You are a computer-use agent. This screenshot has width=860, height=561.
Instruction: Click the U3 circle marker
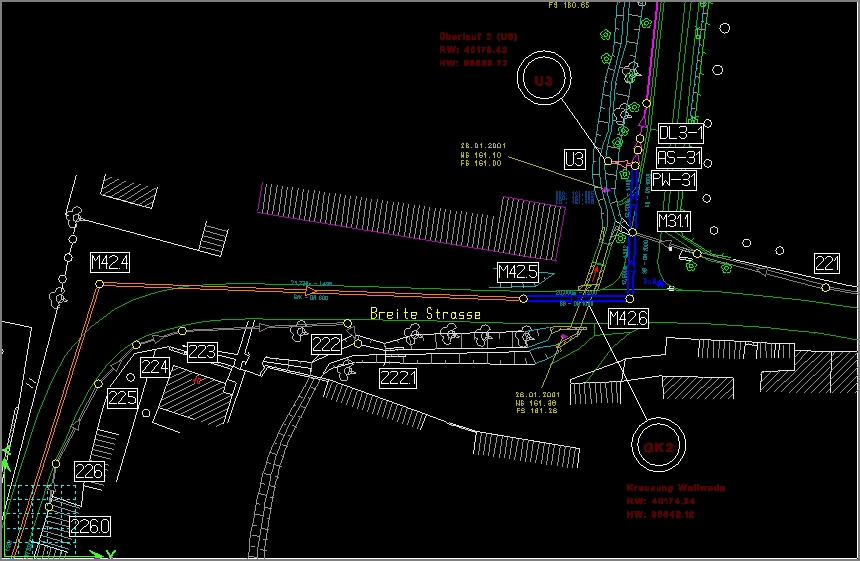coord(543,80)
